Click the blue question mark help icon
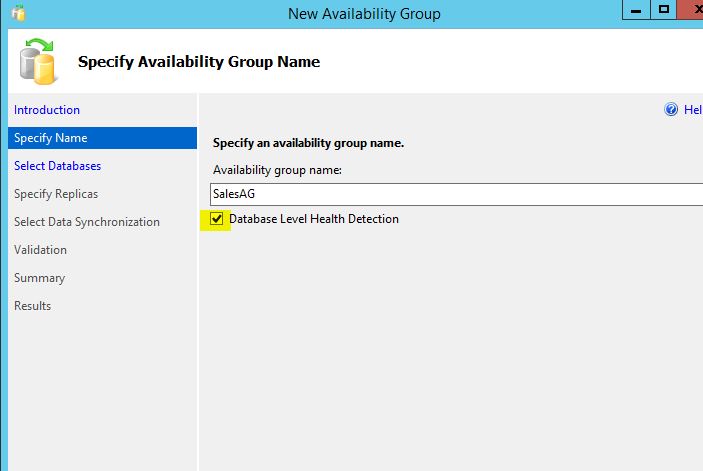Image resolution: width=703 pixels, height=471 pixels. (x=671, y=110)
